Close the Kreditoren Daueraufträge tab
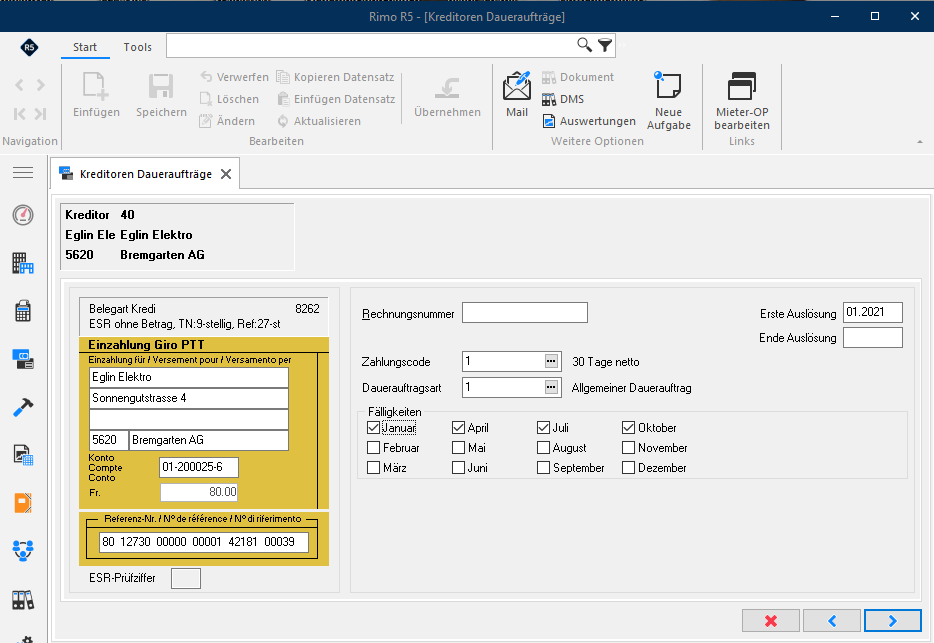The image size is (934, 643). tap(226, 174)
